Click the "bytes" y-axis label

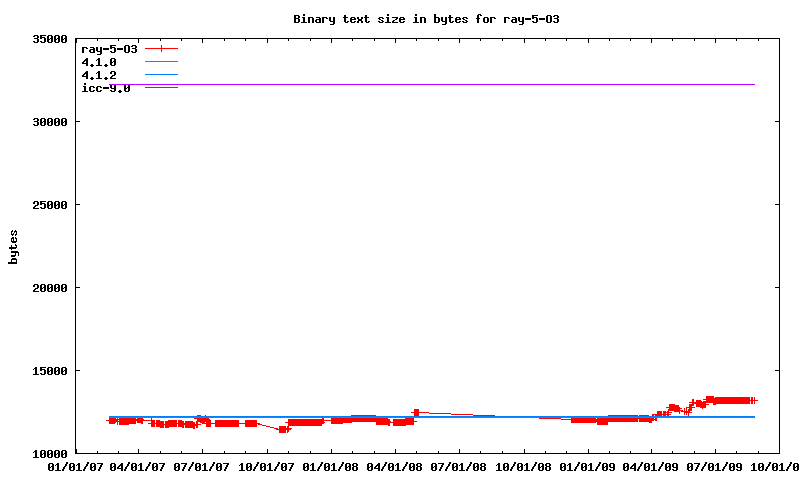tap(13, 246)
